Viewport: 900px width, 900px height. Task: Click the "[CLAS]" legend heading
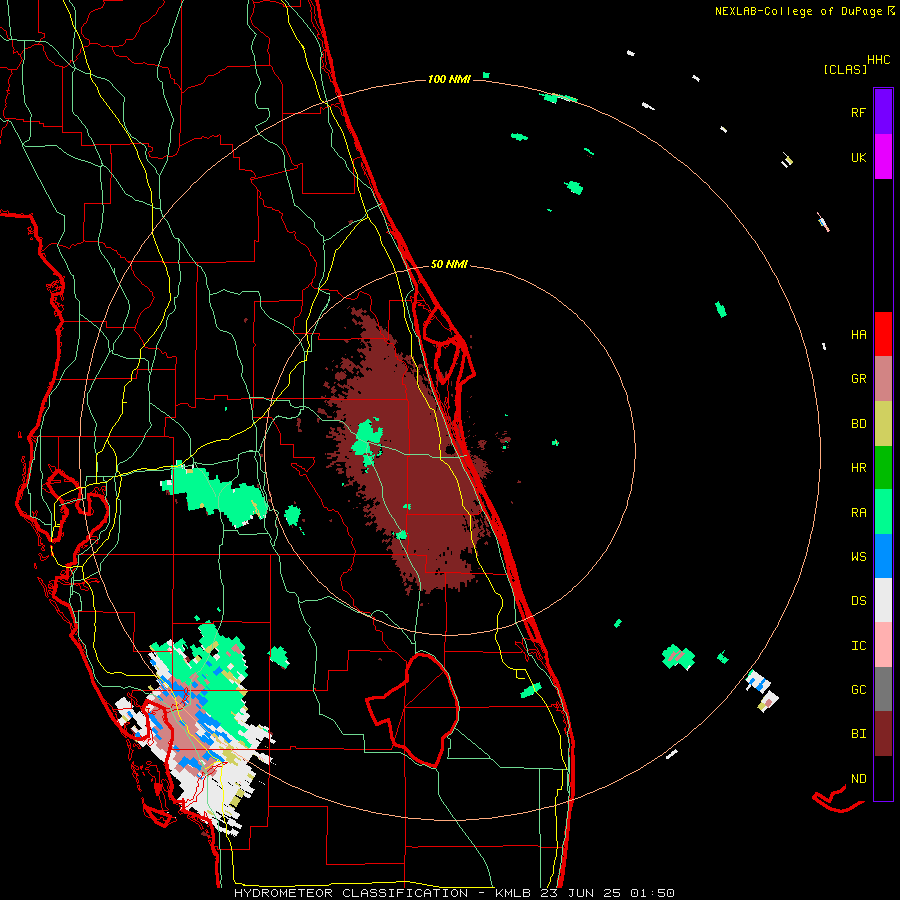point(845,69)
